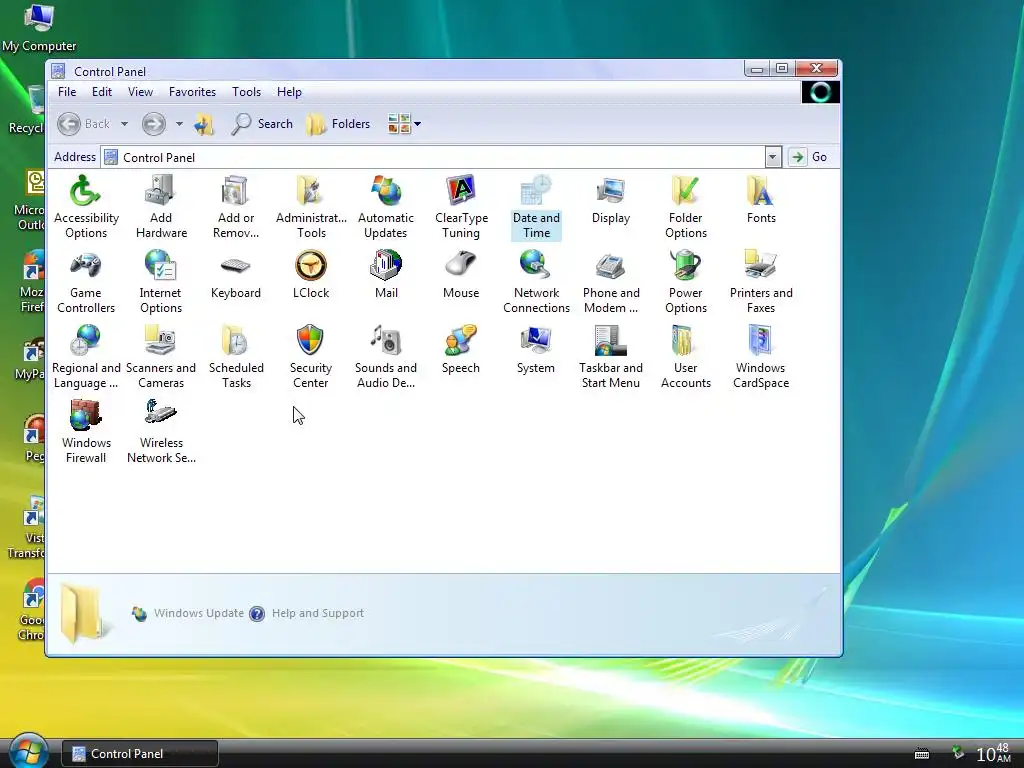Toggle the Folders pane button

338,123
